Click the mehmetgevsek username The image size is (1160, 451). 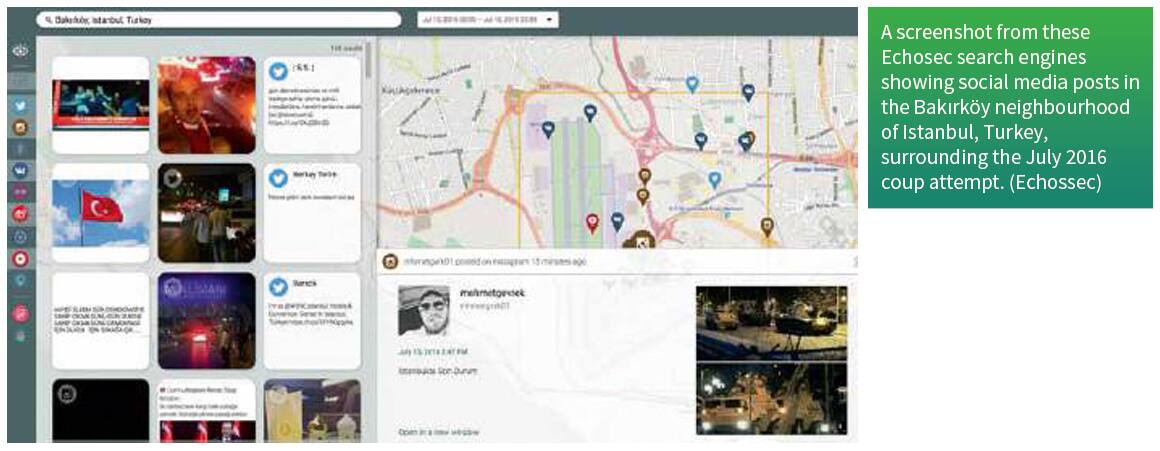(x=492, y=293)
